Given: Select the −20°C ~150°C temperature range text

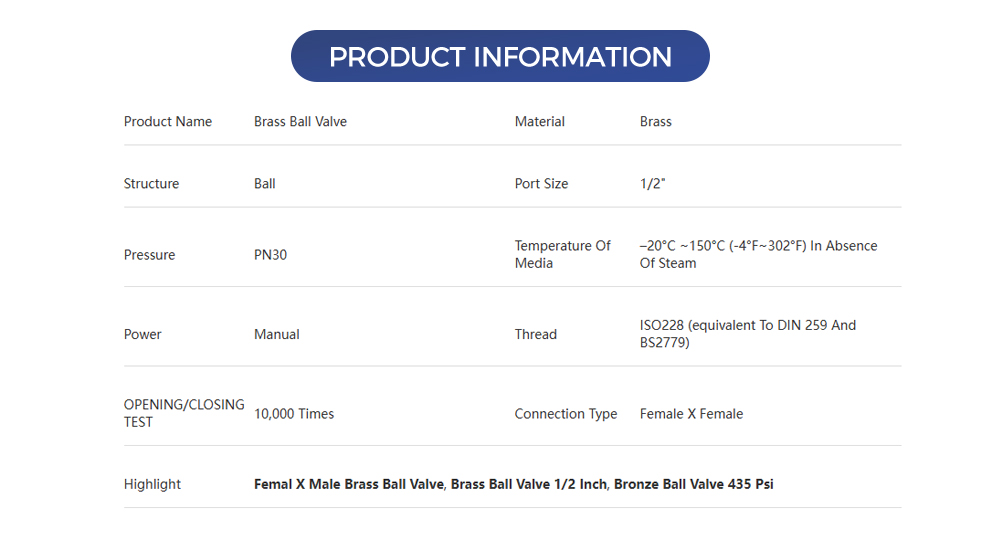Looking at the screenshot, I should pos(758,254).
